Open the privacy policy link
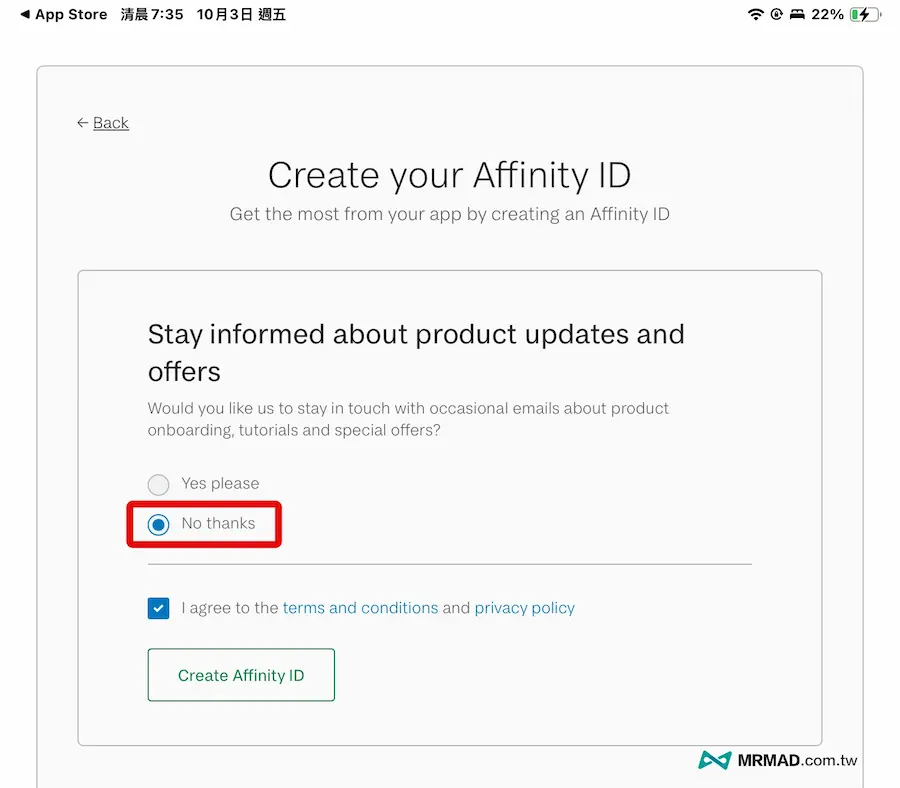The image size is (900, 788). coord(524,608)
